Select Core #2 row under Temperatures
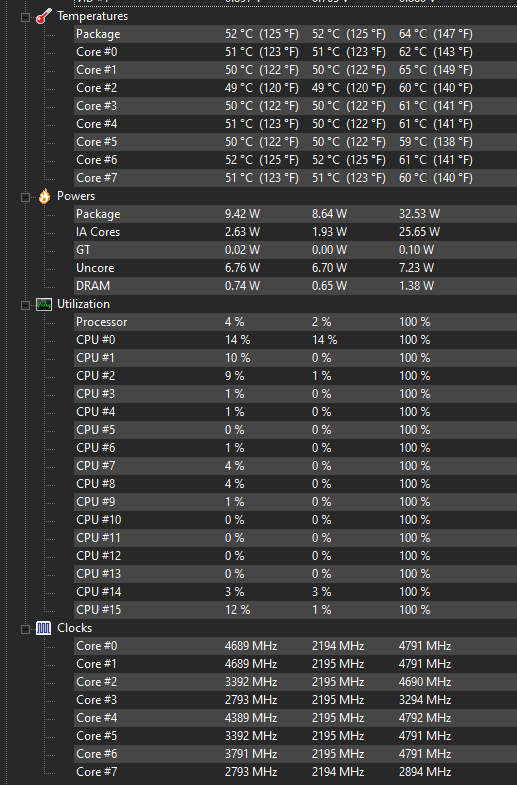The image size is (517, 785). [295, 88]
